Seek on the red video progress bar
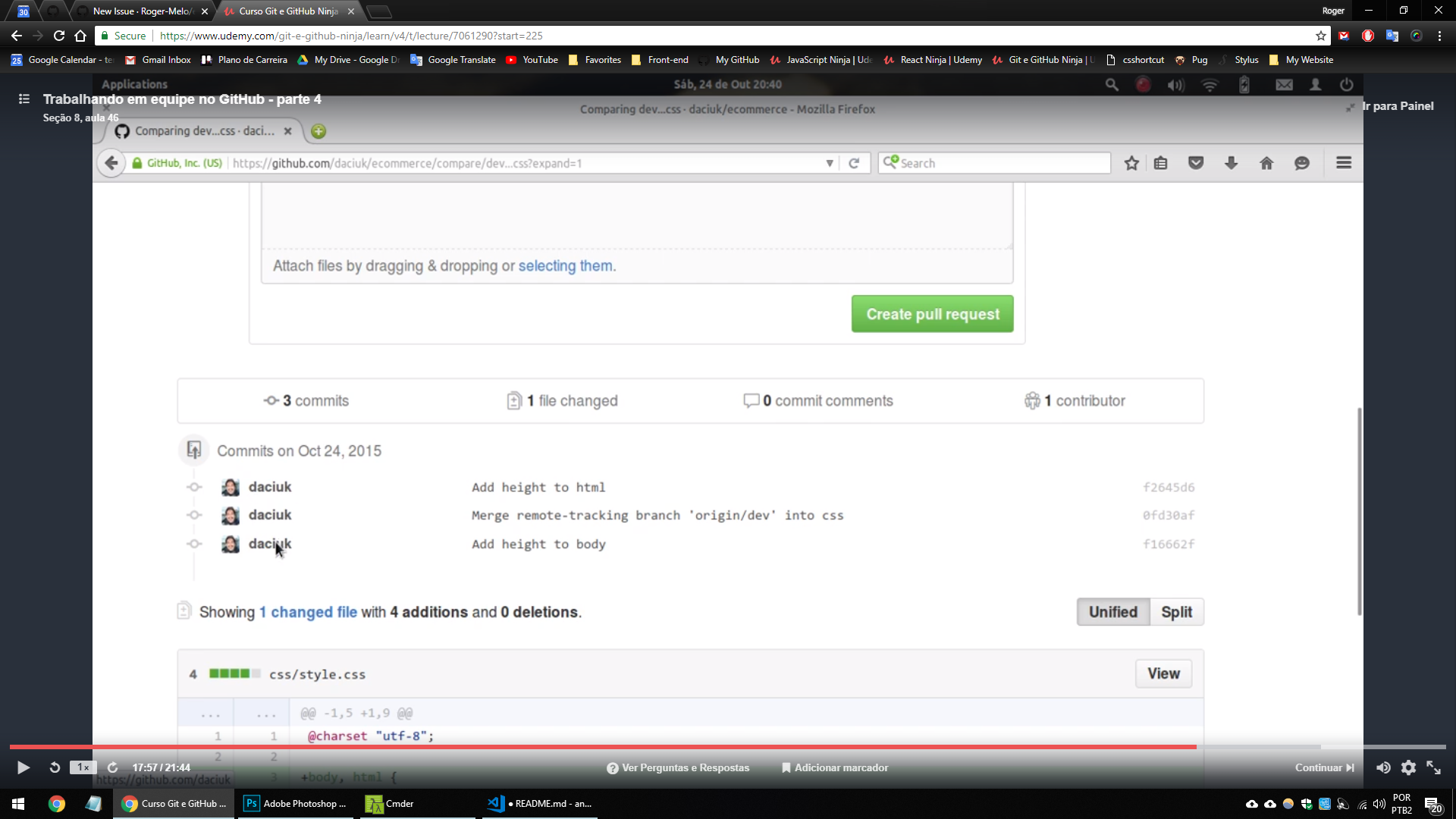Viewport: 1456px width, 819px height. coord(603,747)
